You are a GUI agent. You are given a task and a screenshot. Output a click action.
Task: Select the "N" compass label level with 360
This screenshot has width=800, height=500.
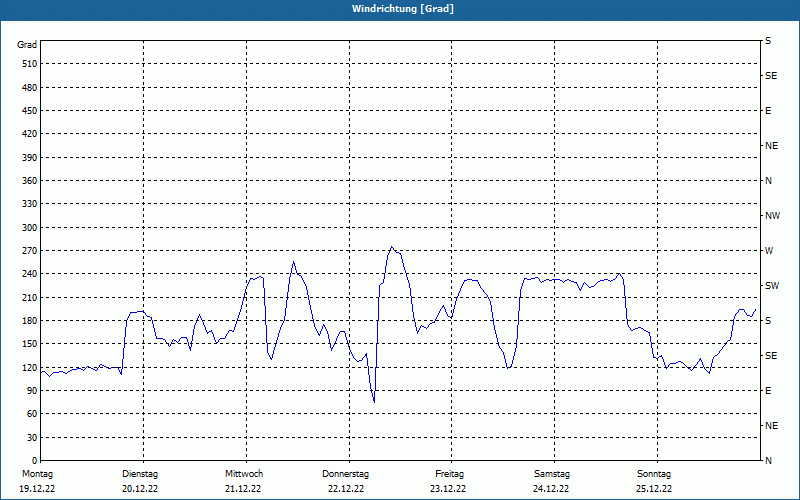pyautogui.click(x=768, y=181)
